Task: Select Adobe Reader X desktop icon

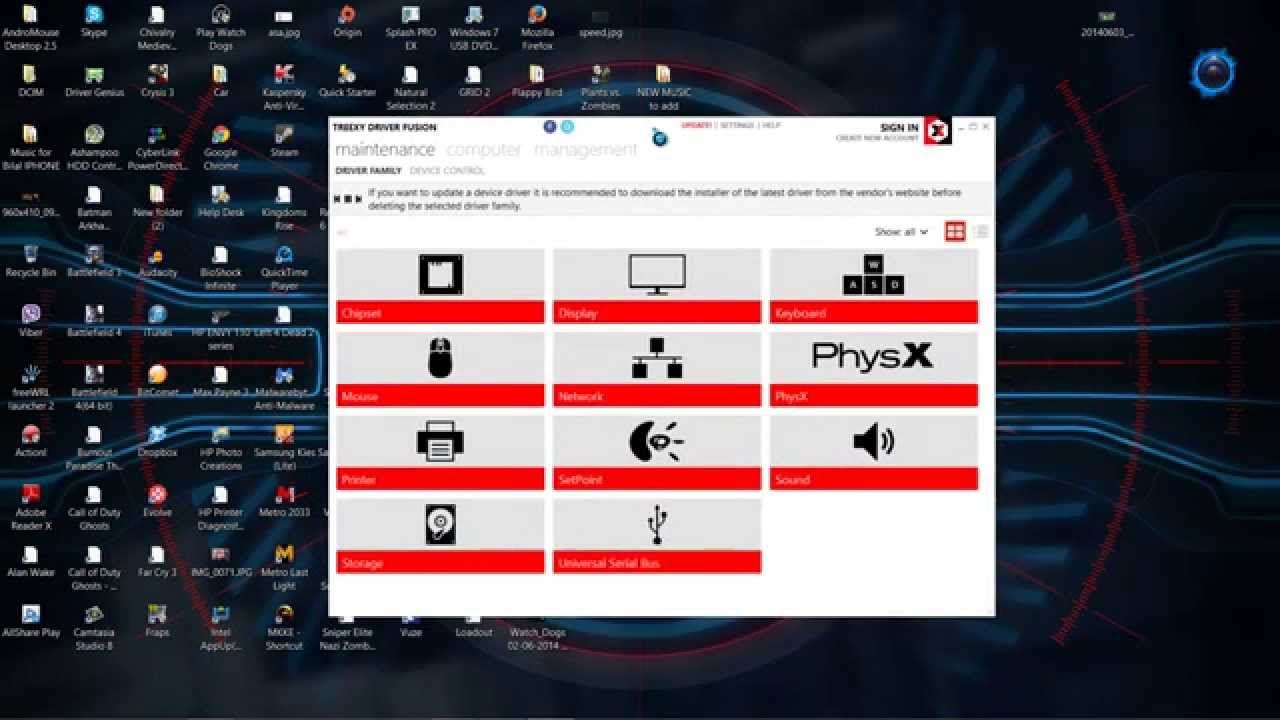Action: [30, 507]
